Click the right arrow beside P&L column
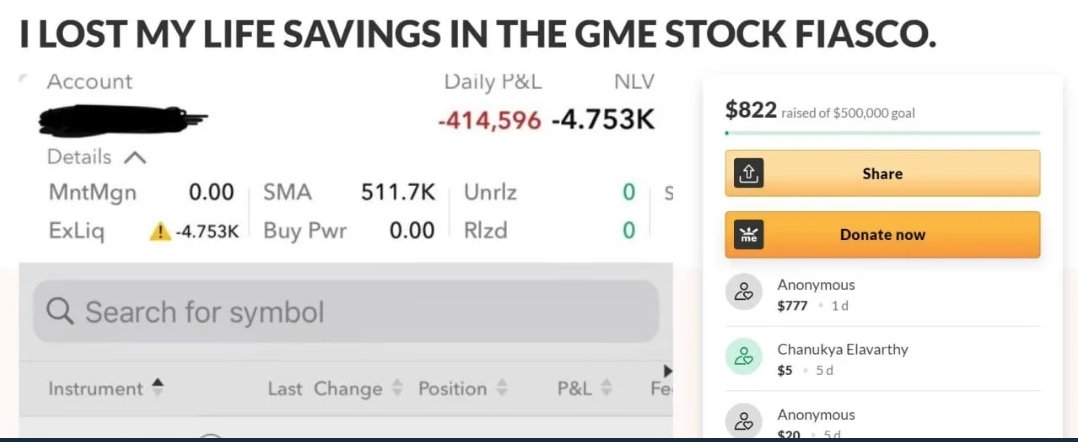The image size is (1078, 442). (666, 373)
